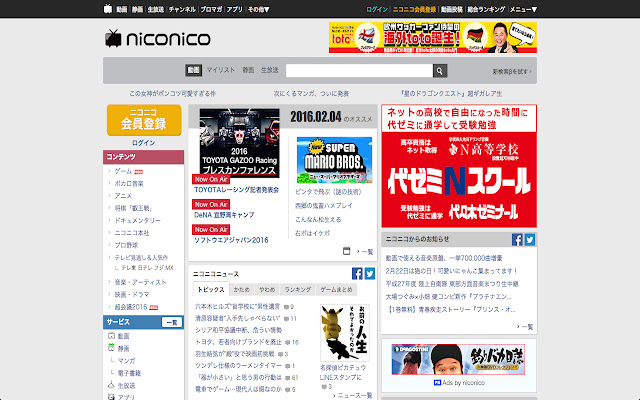
Task: Open アニメ in コンテンツ sidebar
Action: point(123,196)
